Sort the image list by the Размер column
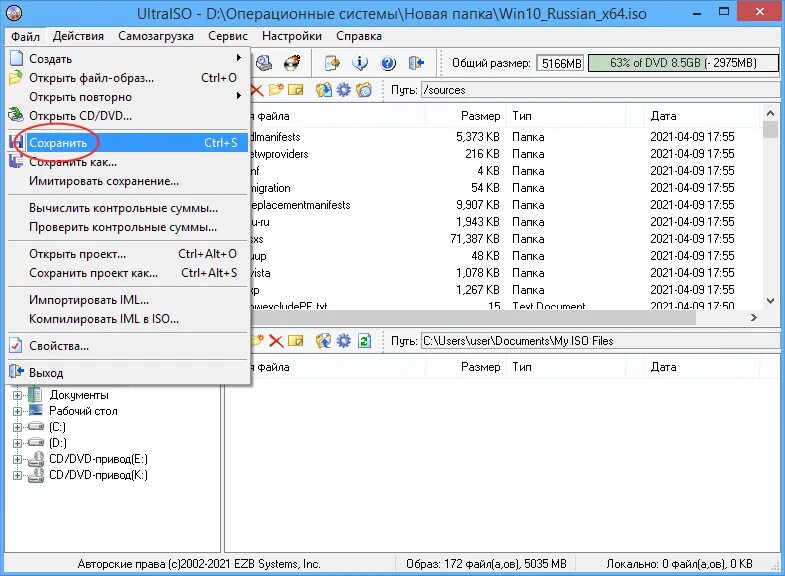Screen dimensions: 785x576 click(x=466, y=116)
